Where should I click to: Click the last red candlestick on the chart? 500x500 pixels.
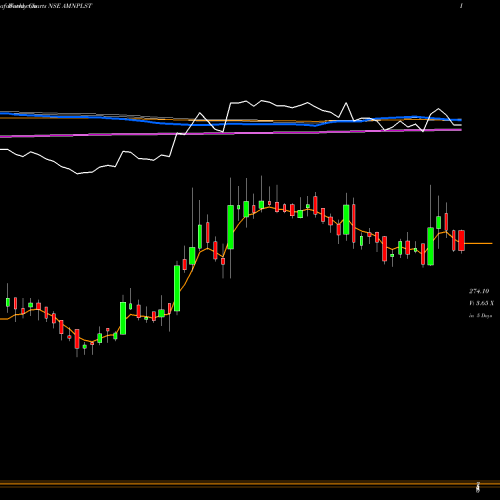click(461, 240)
